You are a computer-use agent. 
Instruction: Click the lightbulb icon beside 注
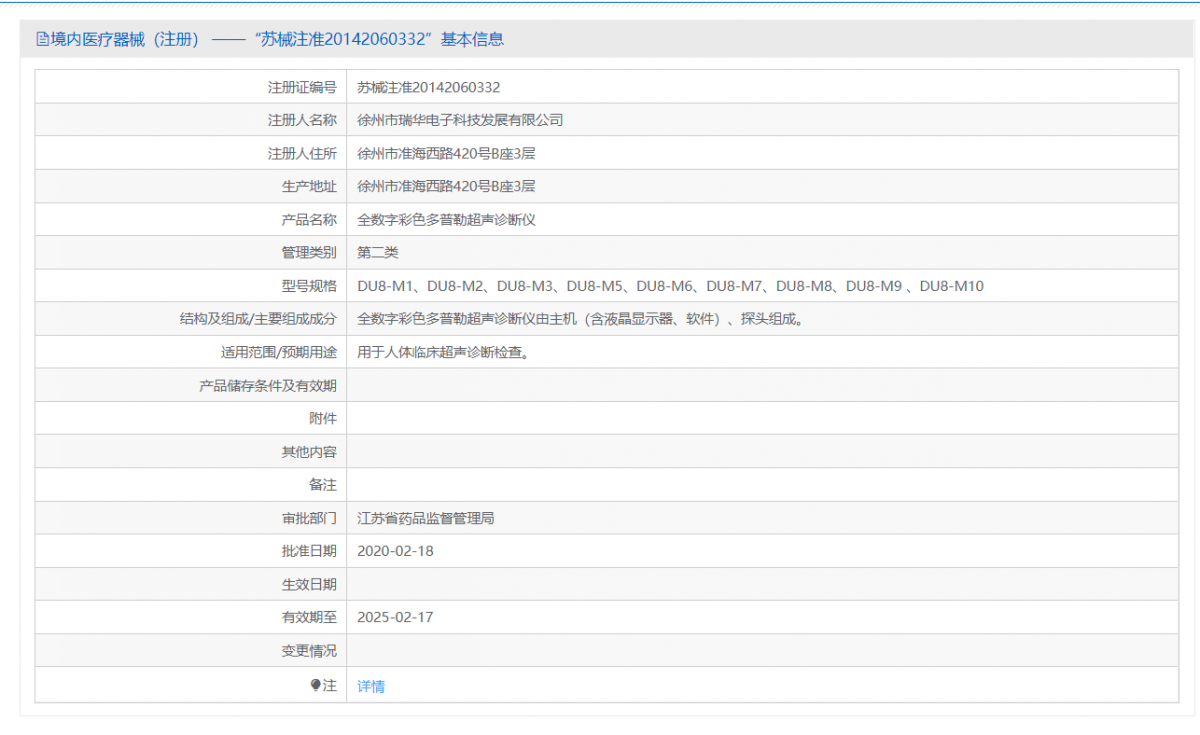point(316,685)
